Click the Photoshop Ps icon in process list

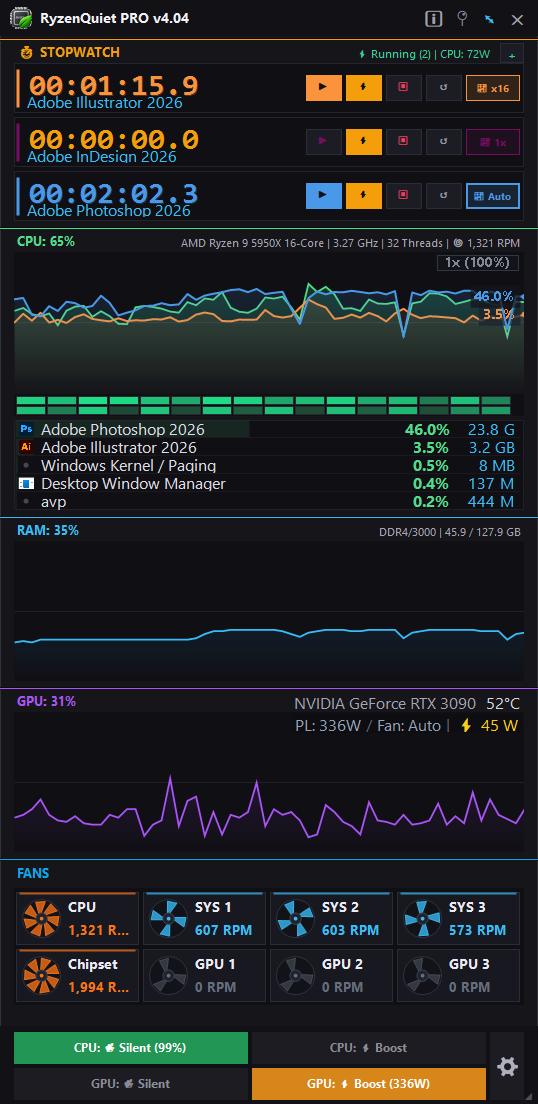tap(27, 429)
